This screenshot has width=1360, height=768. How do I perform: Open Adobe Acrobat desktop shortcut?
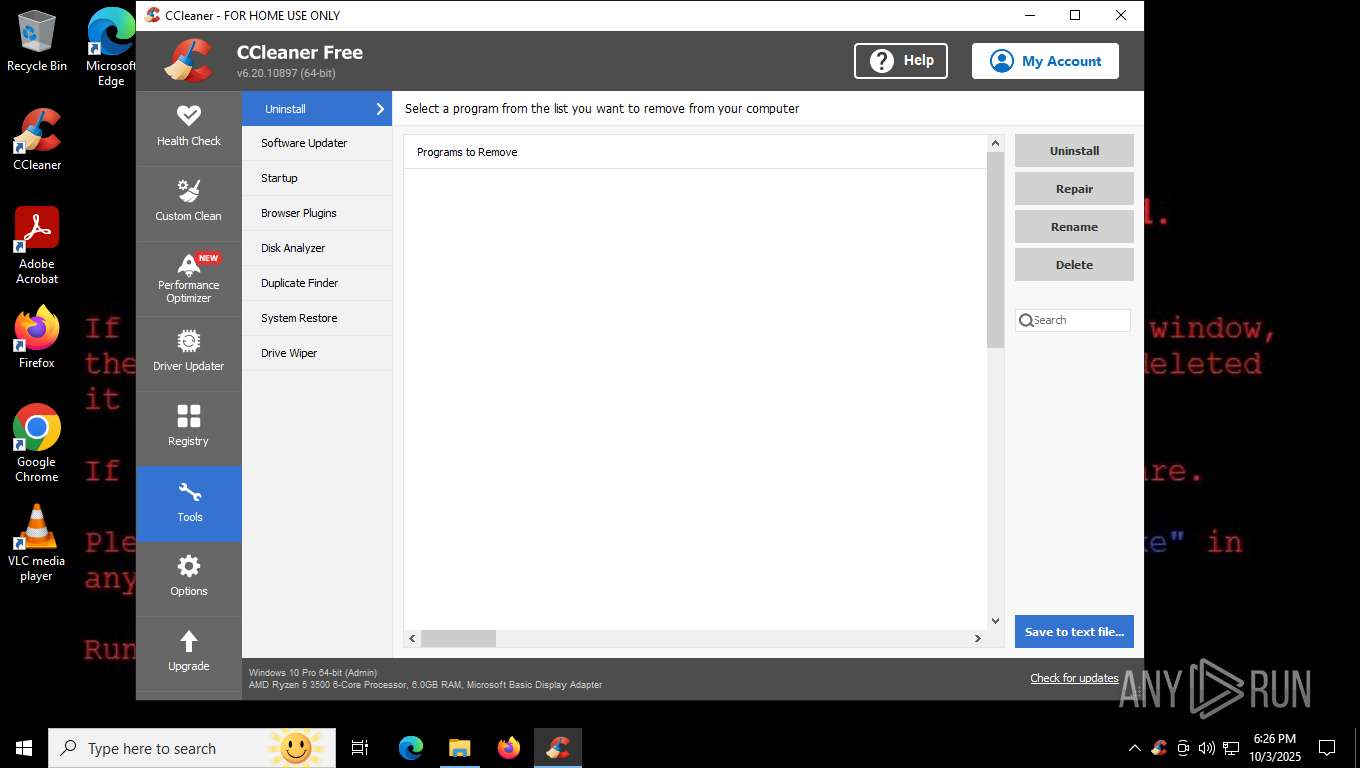click(x=37, y=246)
